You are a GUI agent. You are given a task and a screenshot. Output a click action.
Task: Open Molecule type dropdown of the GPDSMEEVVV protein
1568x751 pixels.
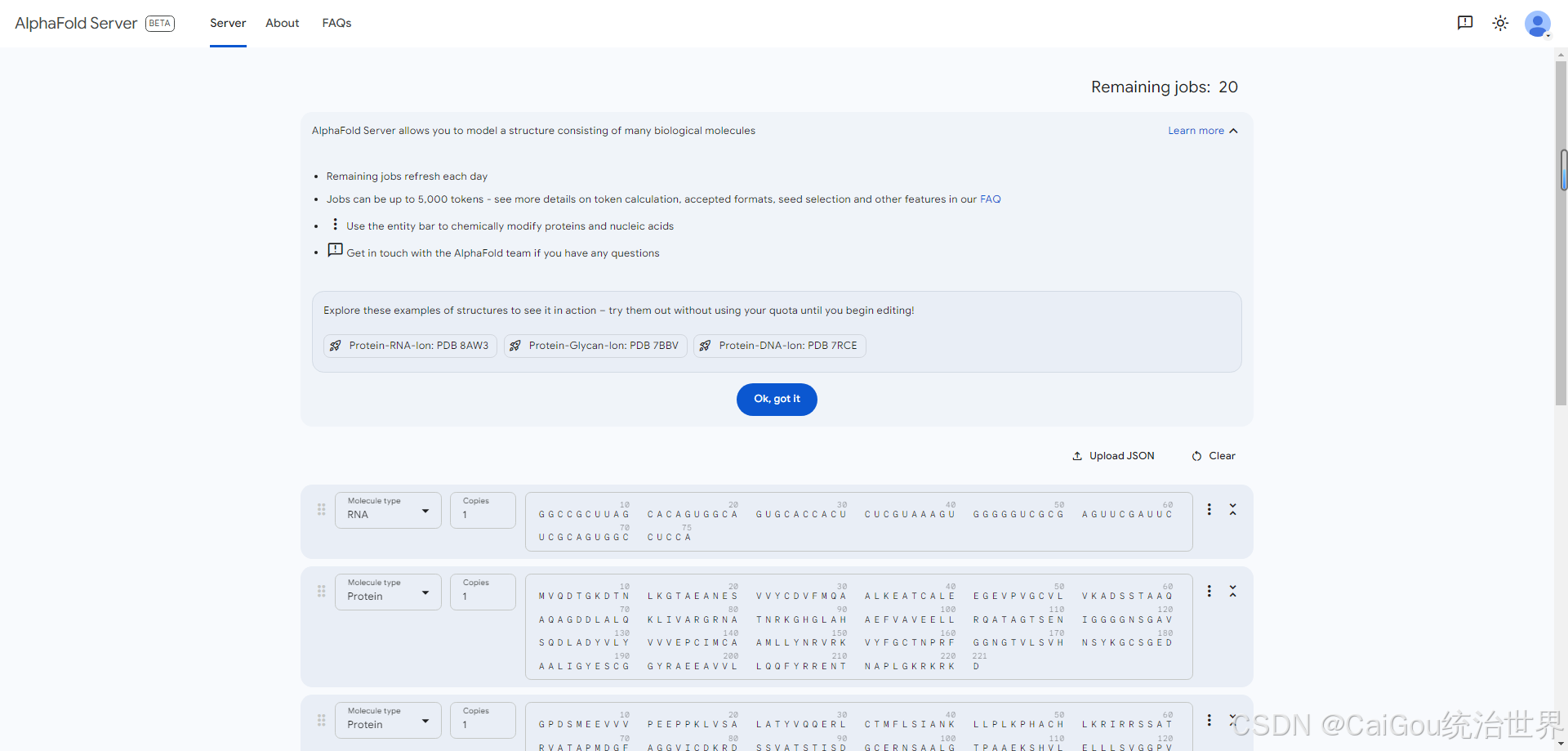tap(388, 720)
